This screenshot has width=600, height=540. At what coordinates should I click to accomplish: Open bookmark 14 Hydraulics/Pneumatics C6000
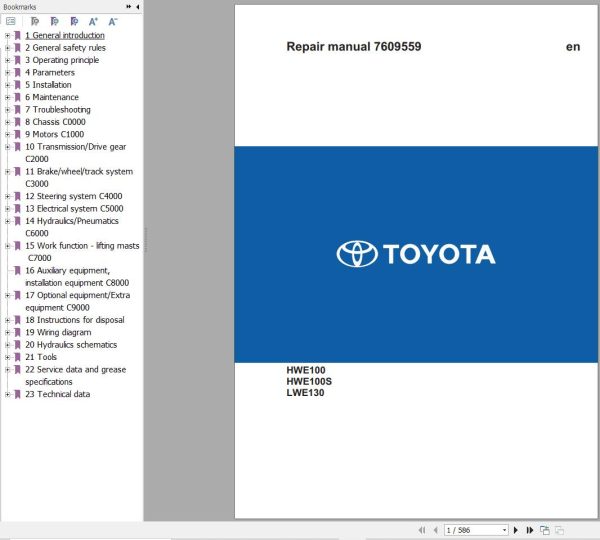tap(72, 227)
